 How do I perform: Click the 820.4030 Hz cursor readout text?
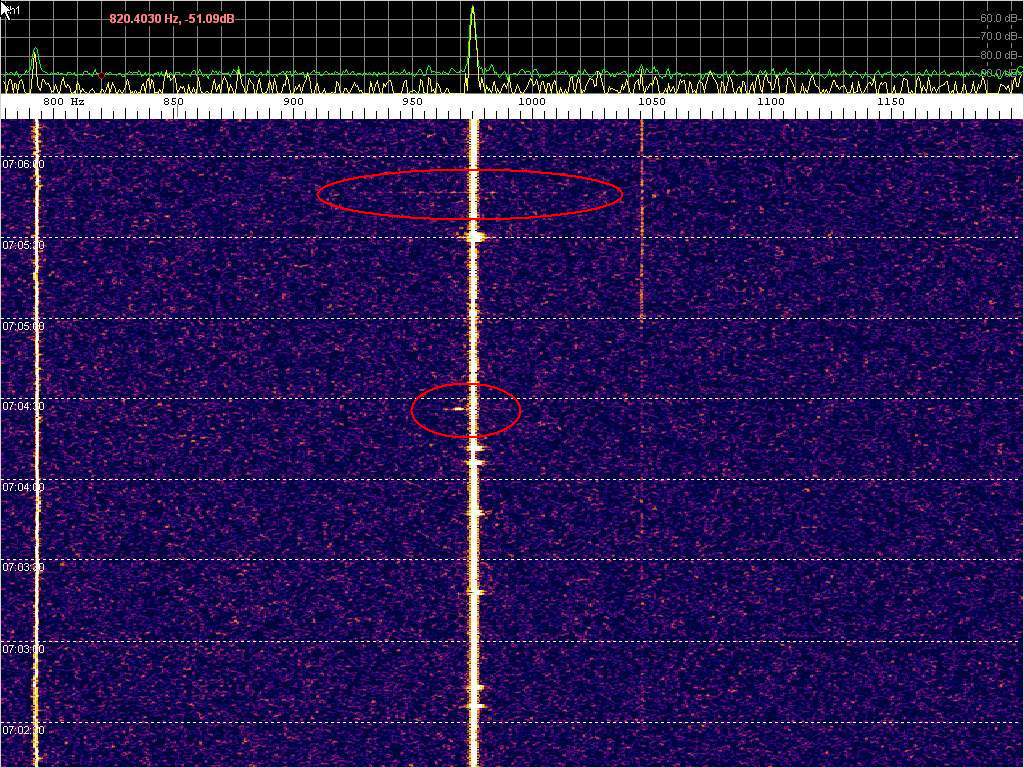point(172,18)
